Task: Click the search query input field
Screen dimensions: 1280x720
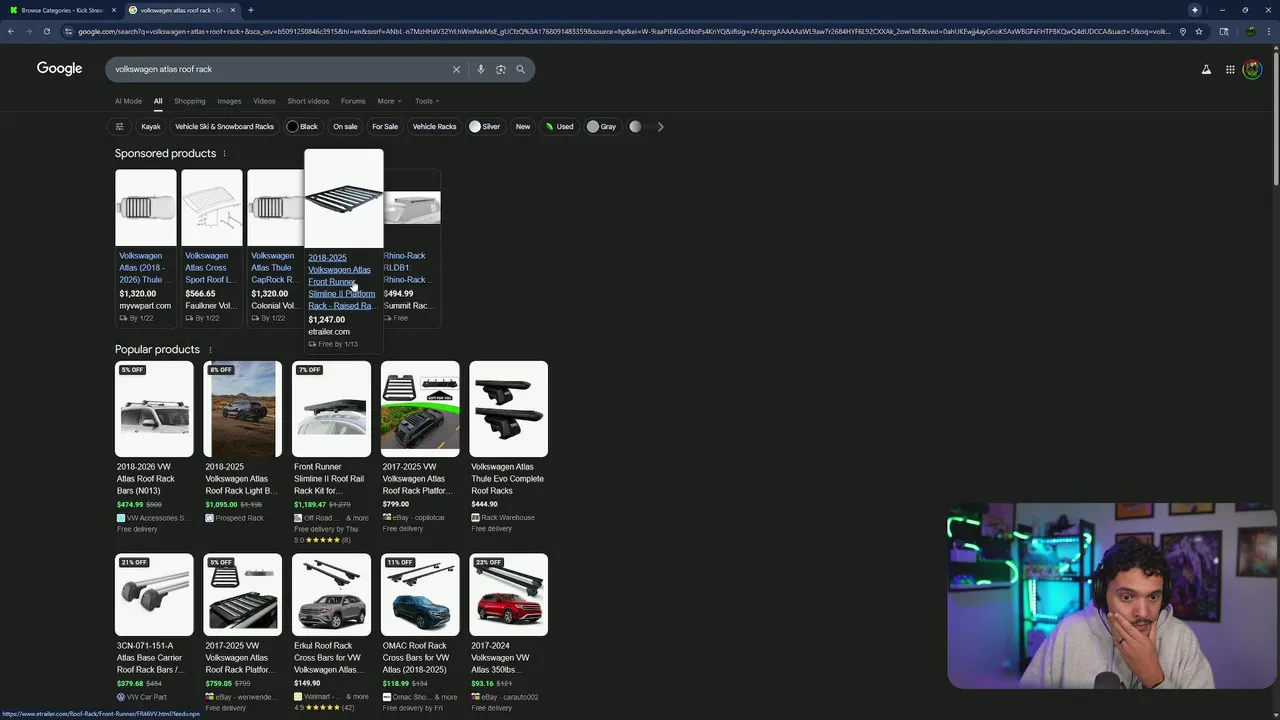Action: (278, 69)
